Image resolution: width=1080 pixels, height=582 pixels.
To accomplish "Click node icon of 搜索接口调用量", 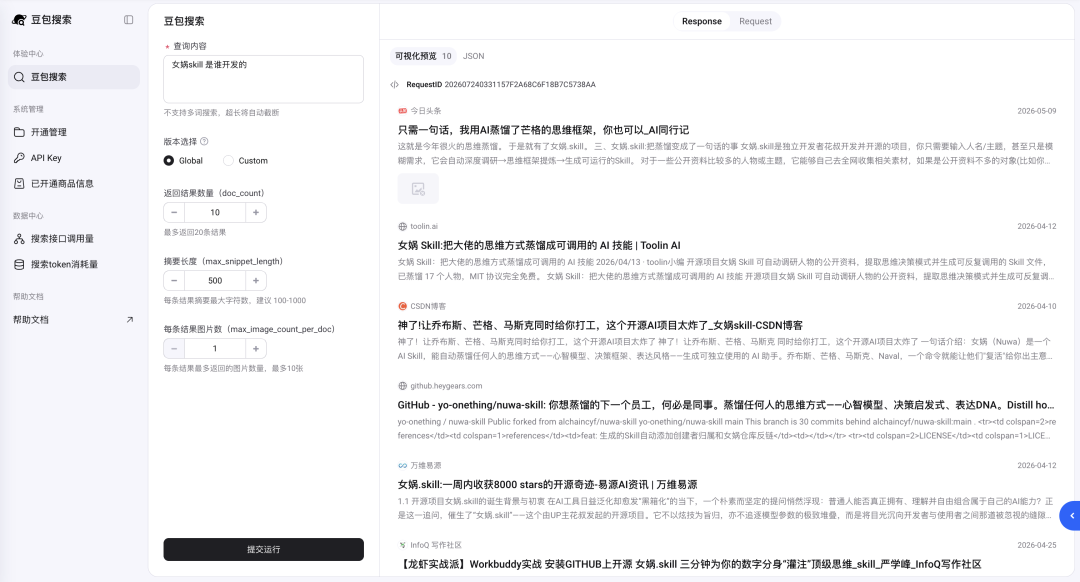I will tap(19, 239).
